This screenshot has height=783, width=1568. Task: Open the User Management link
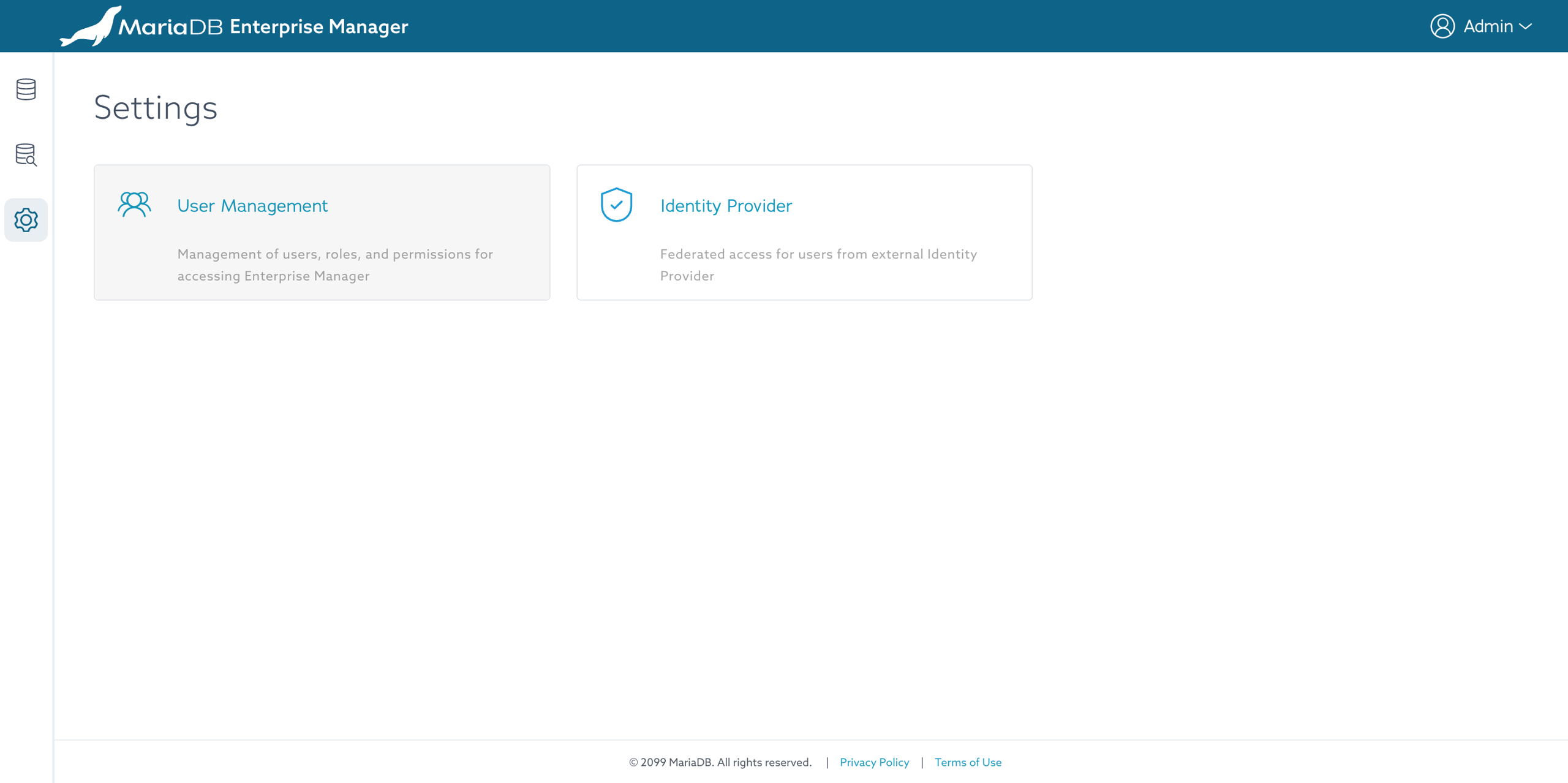[x=252, y=206]
